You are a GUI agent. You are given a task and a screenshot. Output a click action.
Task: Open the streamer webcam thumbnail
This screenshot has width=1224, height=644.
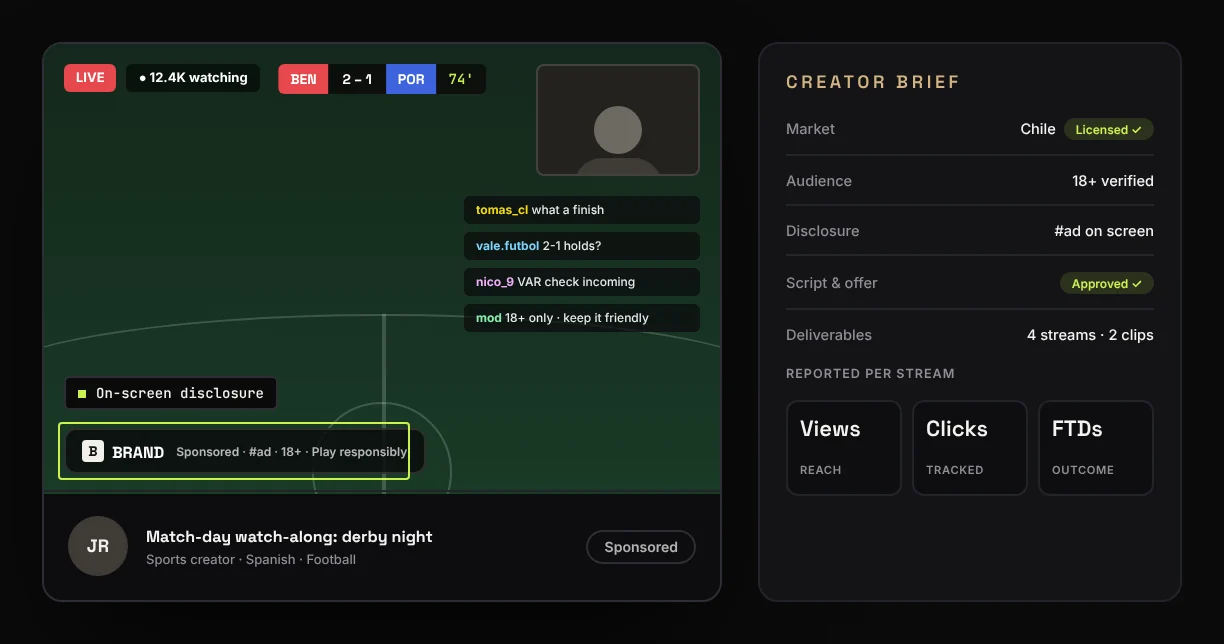point(618,120)
